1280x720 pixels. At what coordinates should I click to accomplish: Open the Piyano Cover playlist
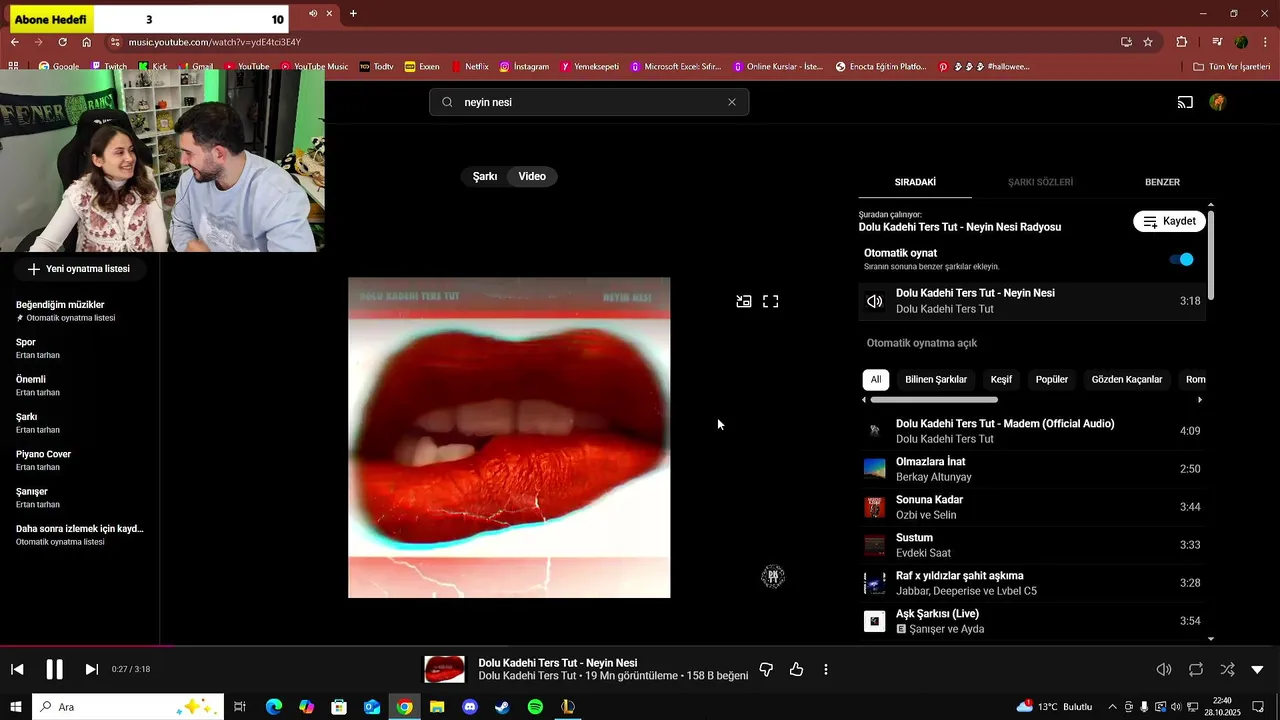pos(80,460)
